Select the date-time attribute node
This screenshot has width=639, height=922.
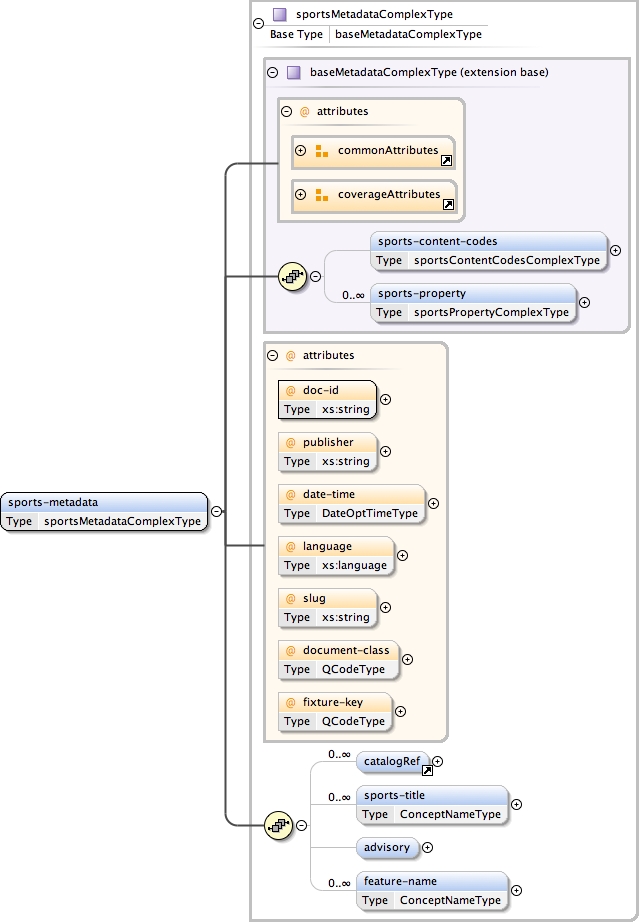coord(351,503)
